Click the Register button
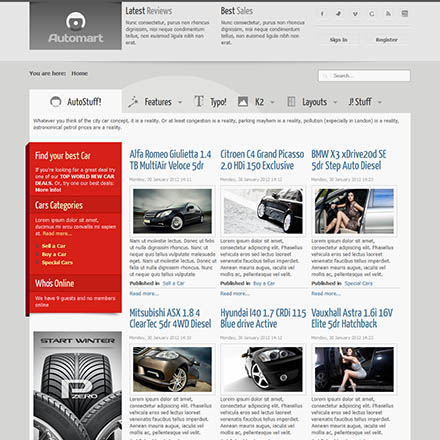 (x=387, y=40)
